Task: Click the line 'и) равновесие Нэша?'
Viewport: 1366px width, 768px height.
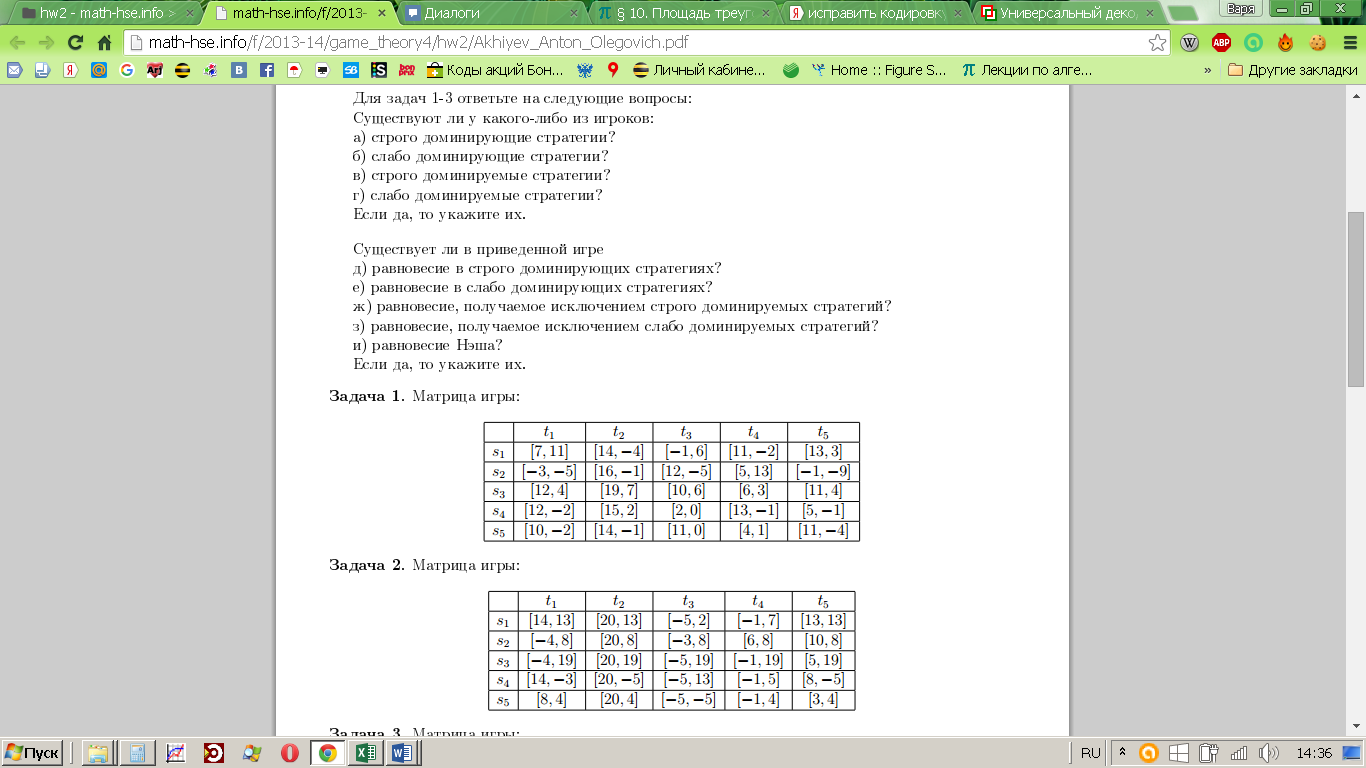Action: click(428, 345)
